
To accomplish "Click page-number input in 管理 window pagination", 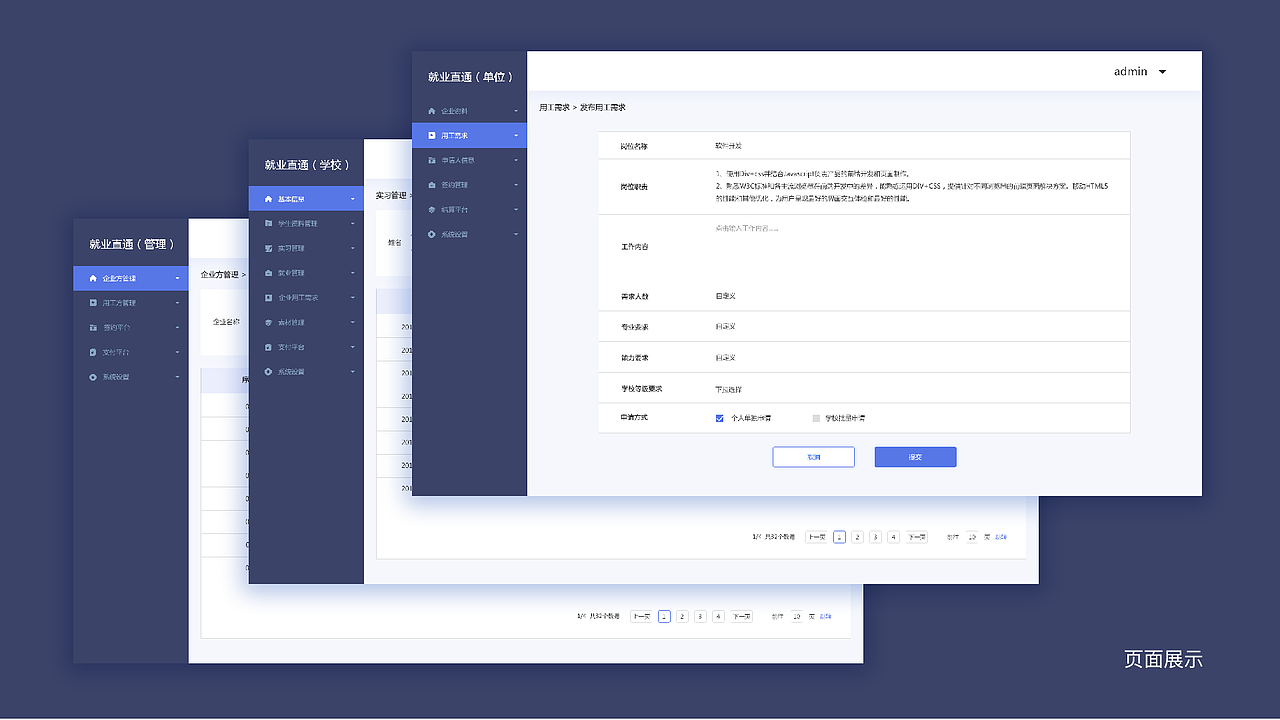I will 797,617.
